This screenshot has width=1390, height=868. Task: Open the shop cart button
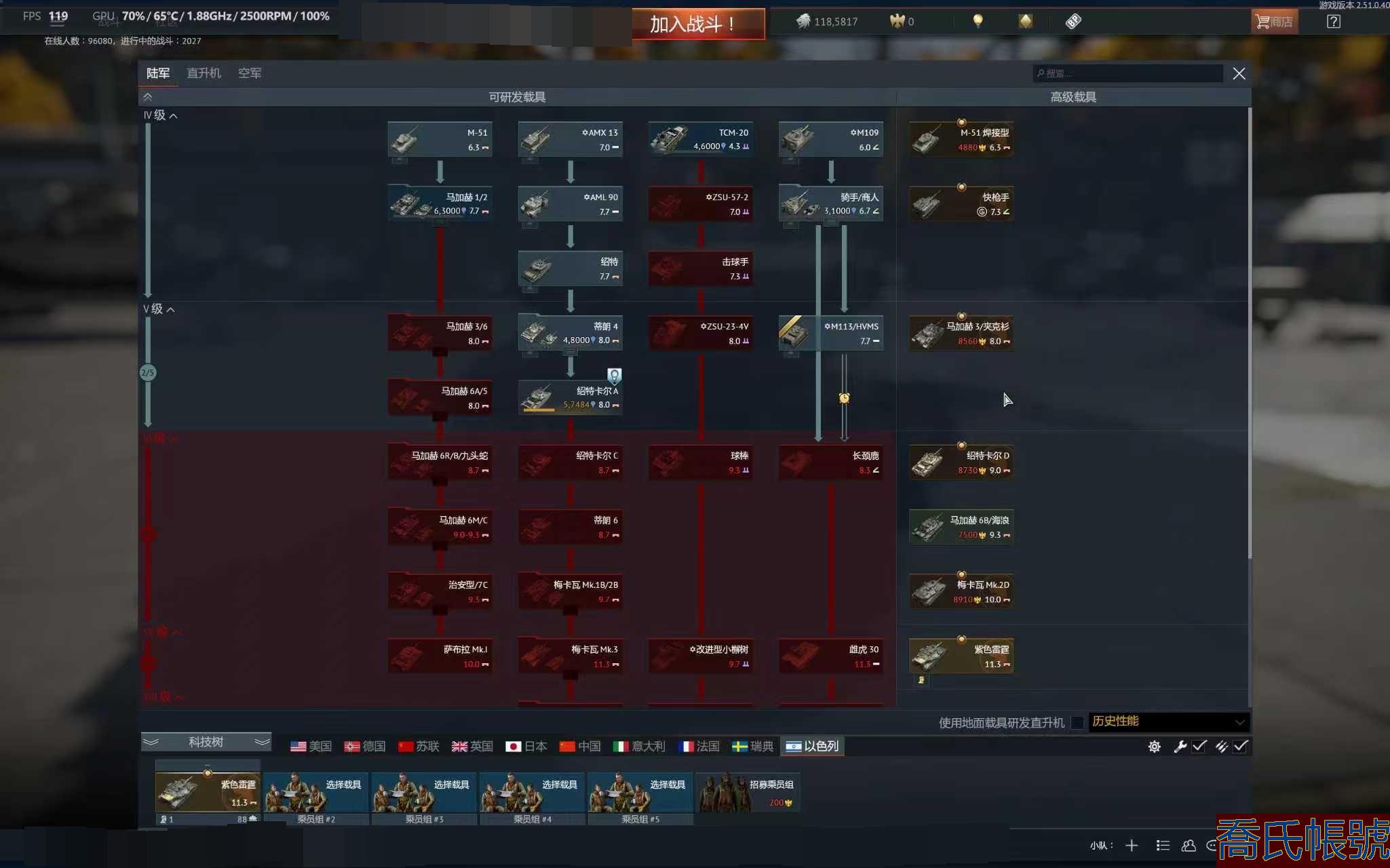[x=1274, y=22]
